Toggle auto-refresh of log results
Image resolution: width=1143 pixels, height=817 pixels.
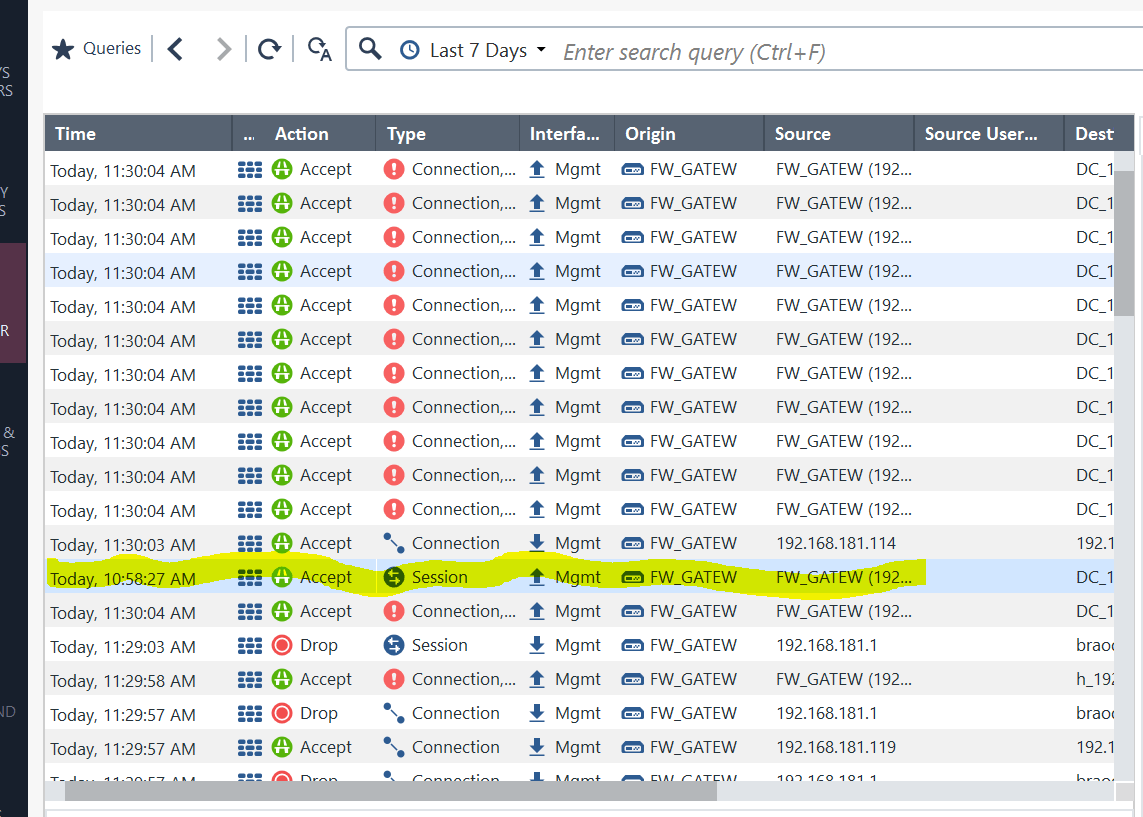(x=318, y=50)
